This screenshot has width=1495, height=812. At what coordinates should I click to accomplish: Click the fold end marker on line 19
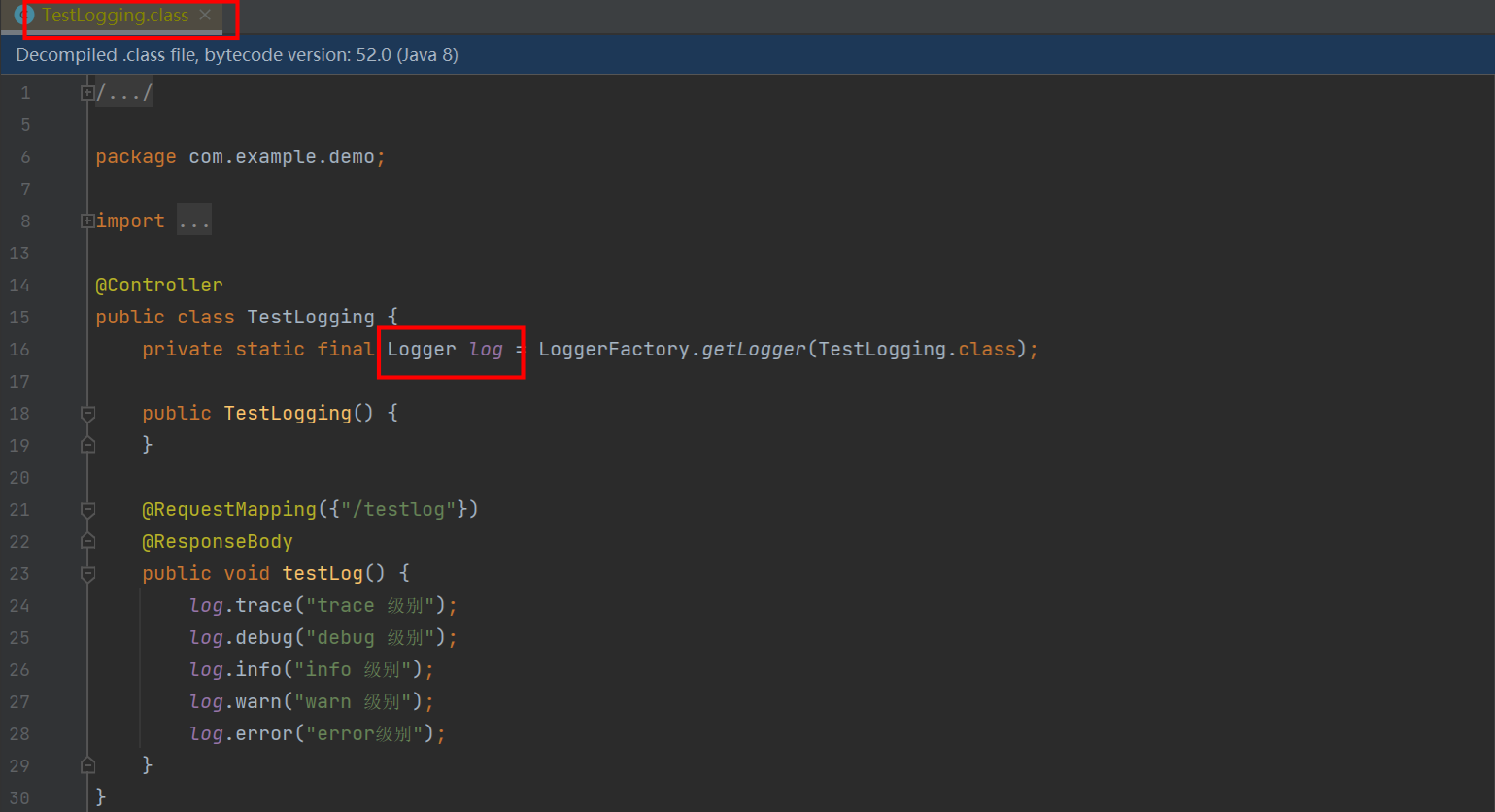[87, 445]
